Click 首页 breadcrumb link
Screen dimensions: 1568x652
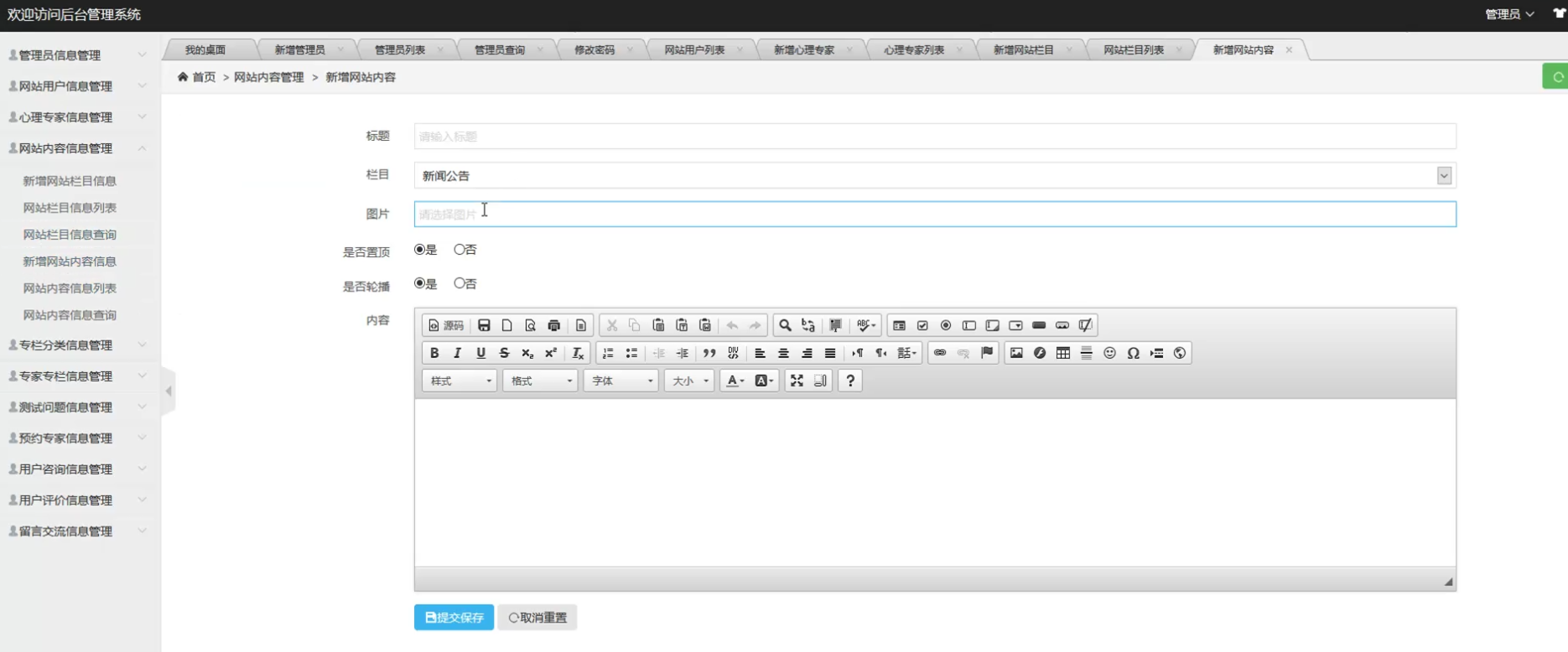click(x=204, y=77)
